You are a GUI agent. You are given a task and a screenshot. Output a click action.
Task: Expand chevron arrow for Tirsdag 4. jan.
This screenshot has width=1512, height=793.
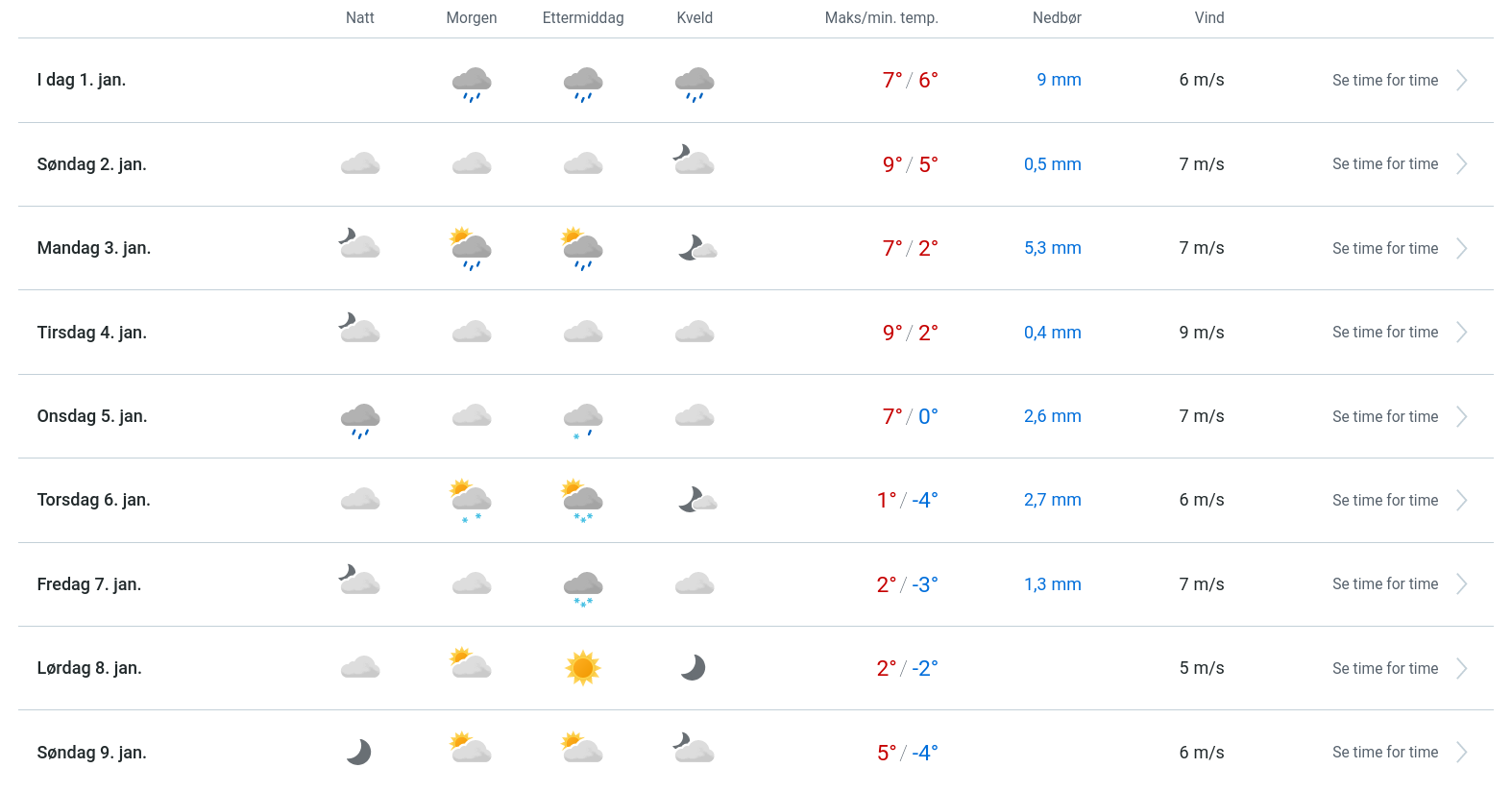point(1461,333)
